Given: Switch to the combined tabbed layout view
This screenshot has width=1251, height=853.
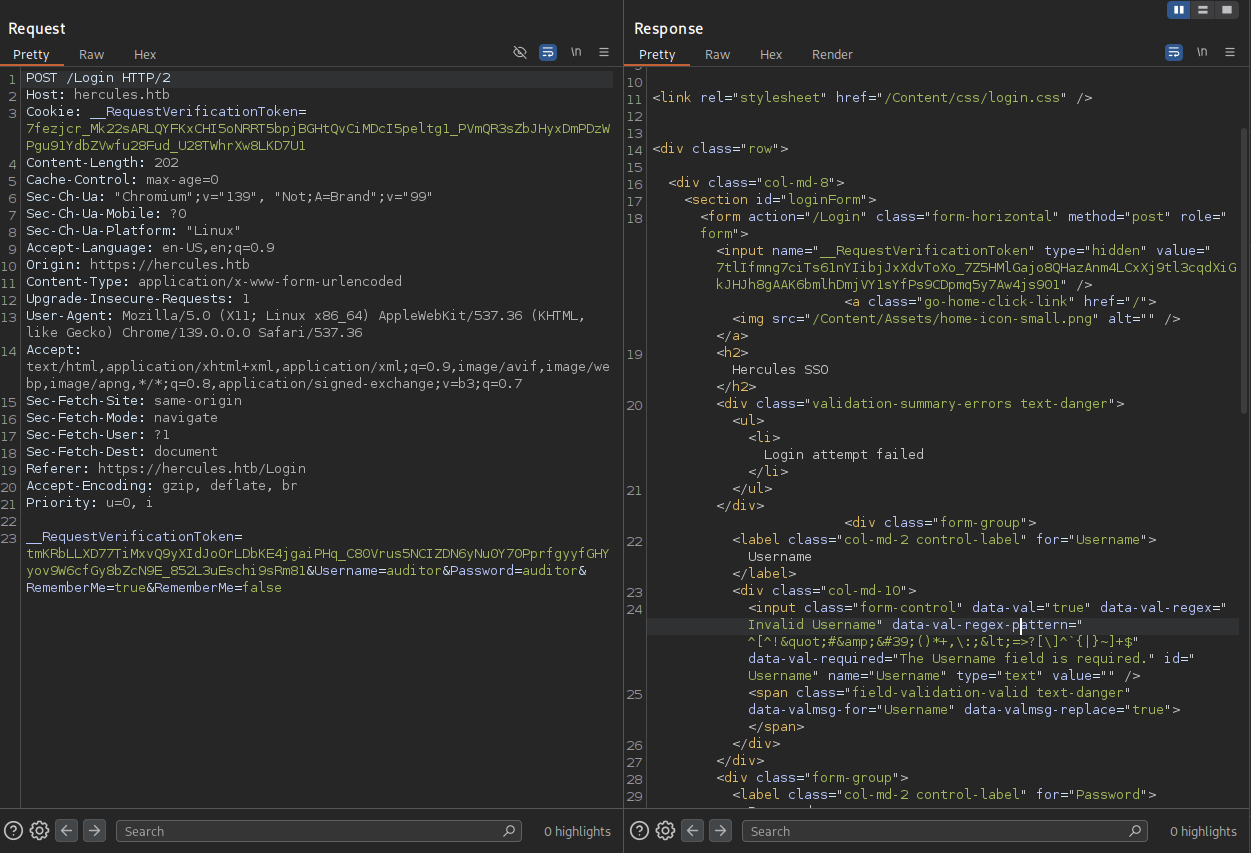Looking at the screenshot, I should click(x=1227, y=10).
